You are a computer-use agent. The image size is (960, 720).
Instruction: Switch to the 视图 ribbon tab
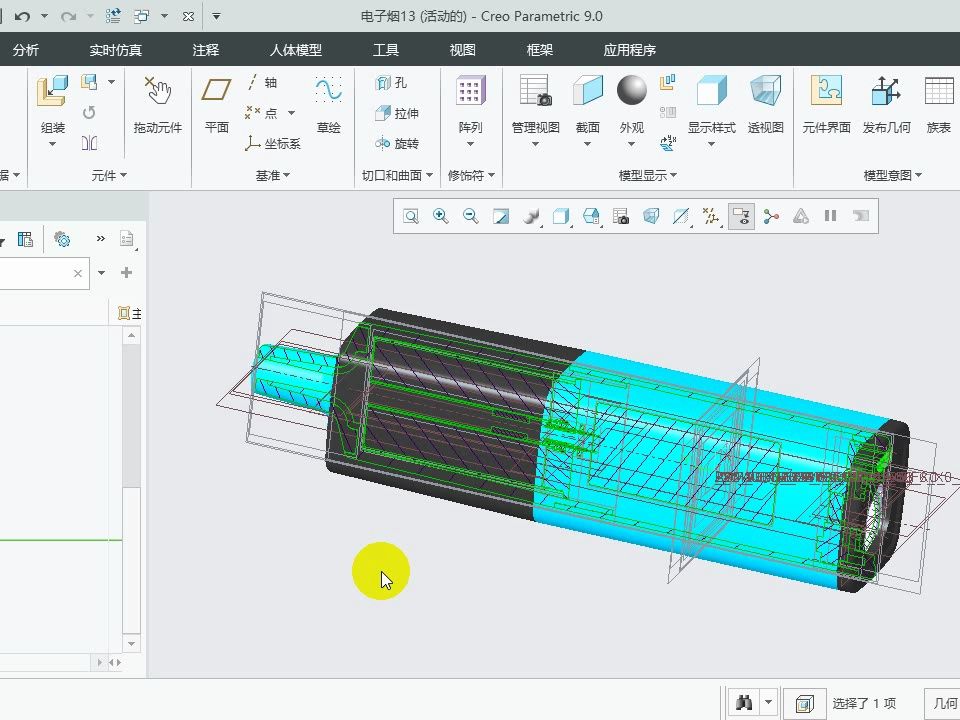click(462, 50)
